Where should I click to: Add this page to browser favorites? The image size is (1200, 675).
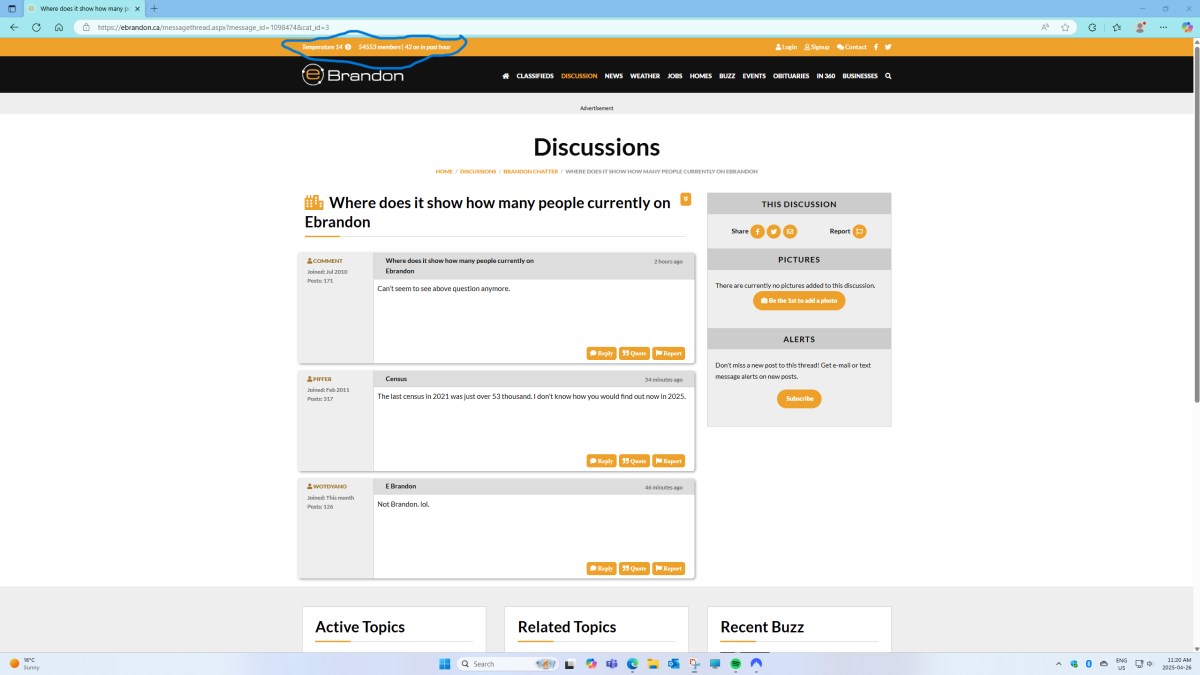[x=1066, y=27]
